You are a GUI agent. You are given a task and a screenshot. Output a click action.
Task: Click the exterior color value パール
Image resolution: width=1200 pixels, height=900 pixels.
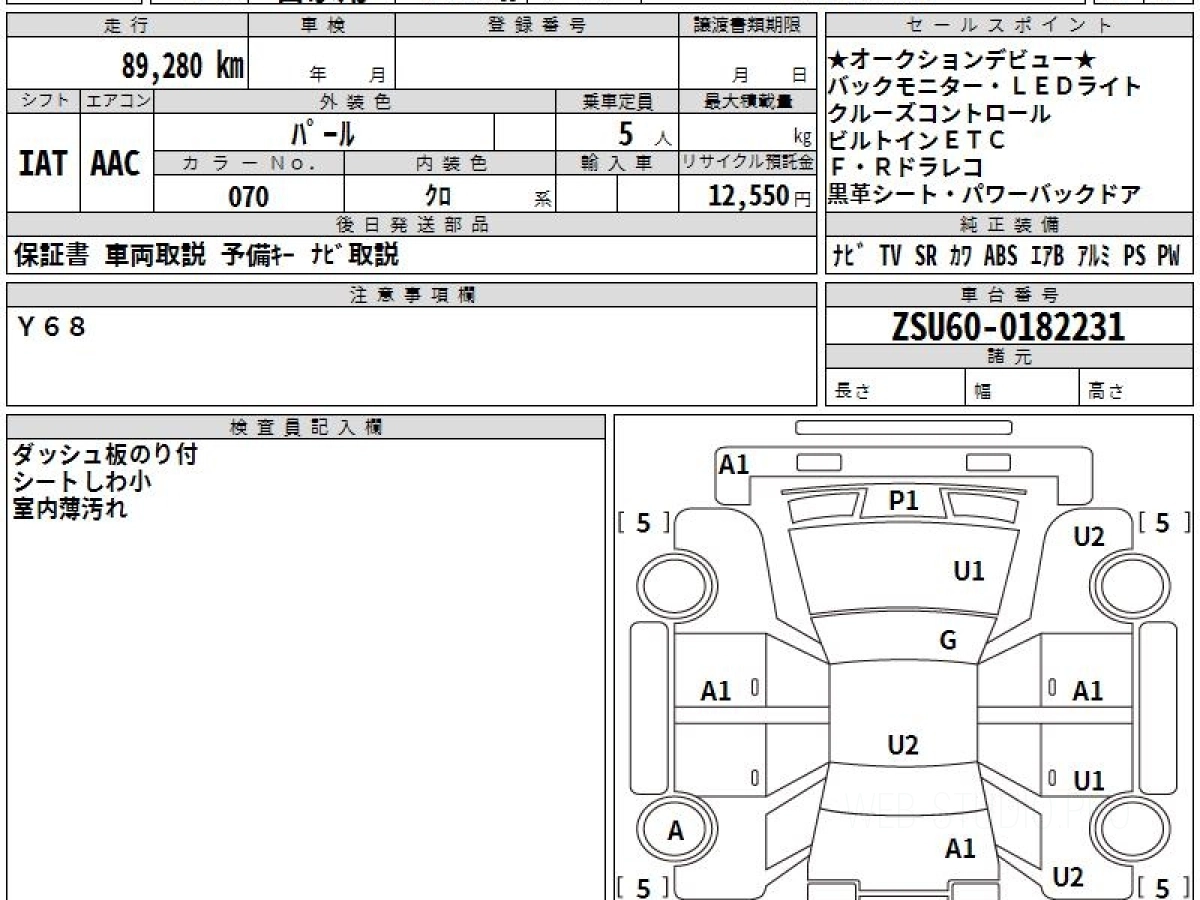[x=323, y=132]
